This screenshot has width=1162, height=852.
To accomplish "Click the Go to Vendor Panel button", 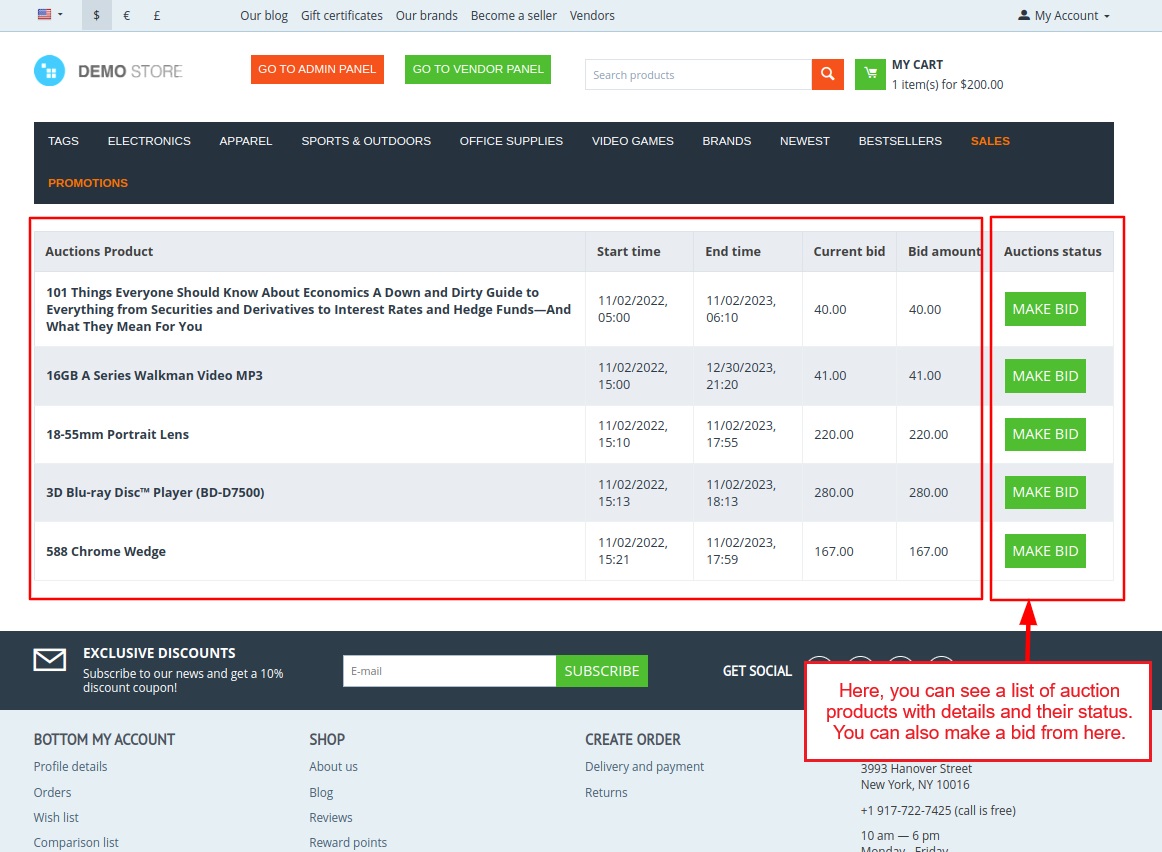I will coord(478,69).
